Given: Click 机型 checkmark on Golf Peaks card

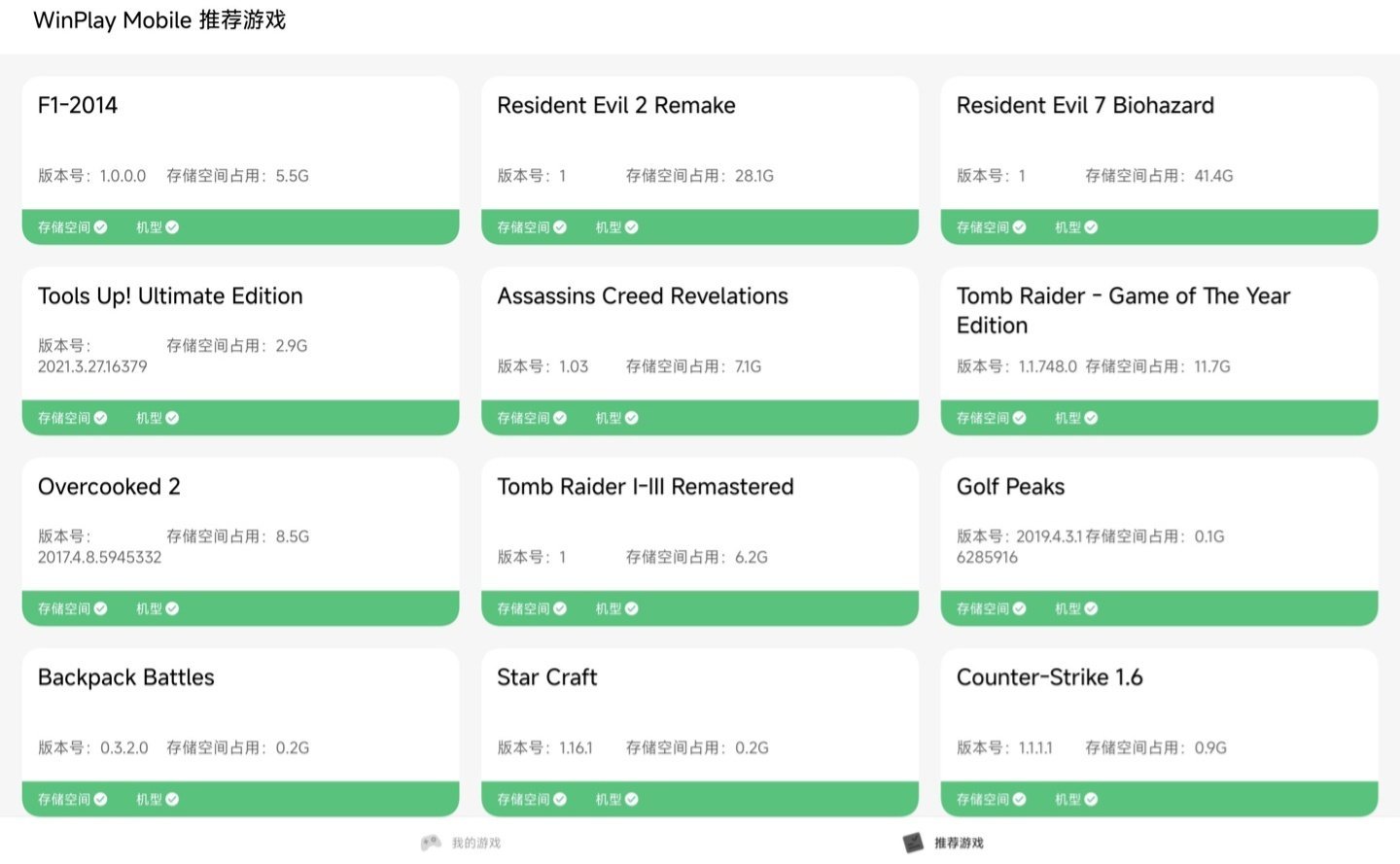Looking at the screenshot, I should pos(1091,608).
